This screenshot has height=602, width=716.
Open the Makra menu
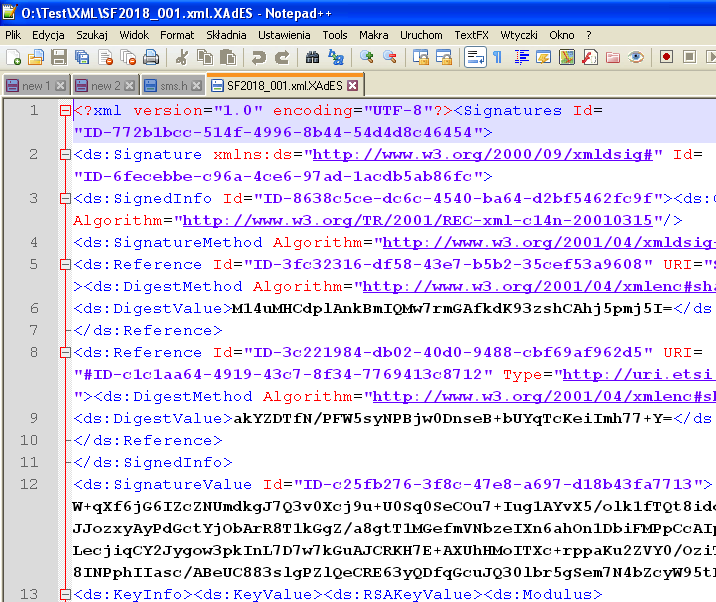pos(374,35)
